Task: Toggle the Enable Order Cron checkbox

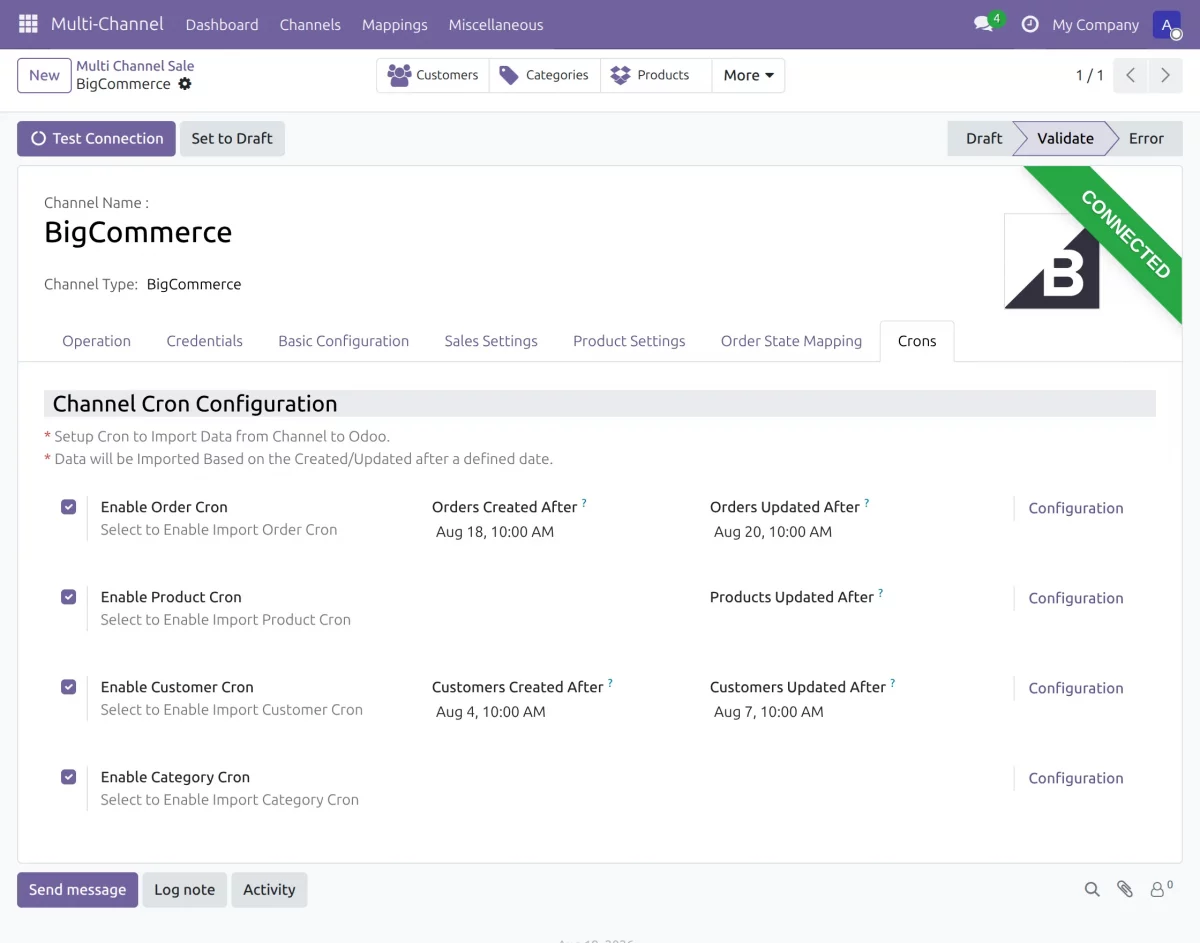Action: [x=68, y=507]
